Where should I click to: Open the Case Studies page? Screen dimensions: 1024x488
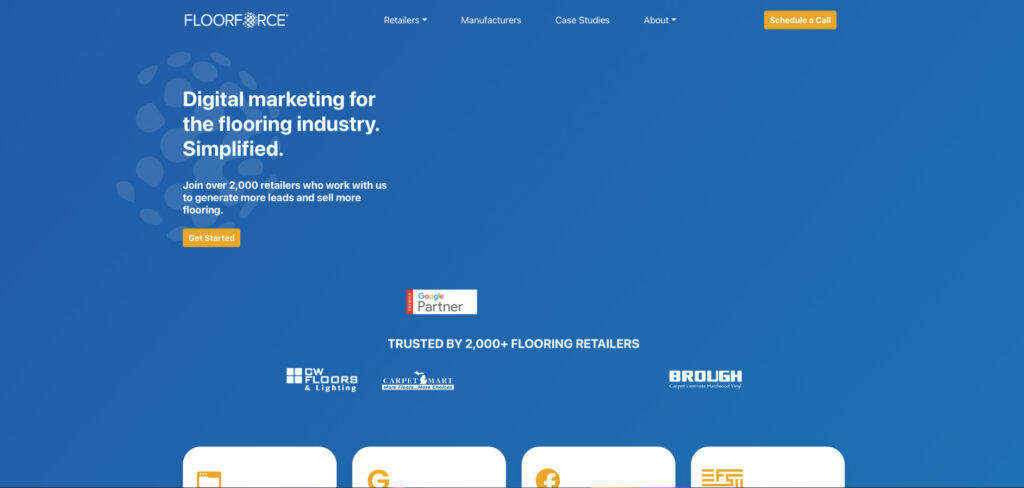(x=583, y=20)
